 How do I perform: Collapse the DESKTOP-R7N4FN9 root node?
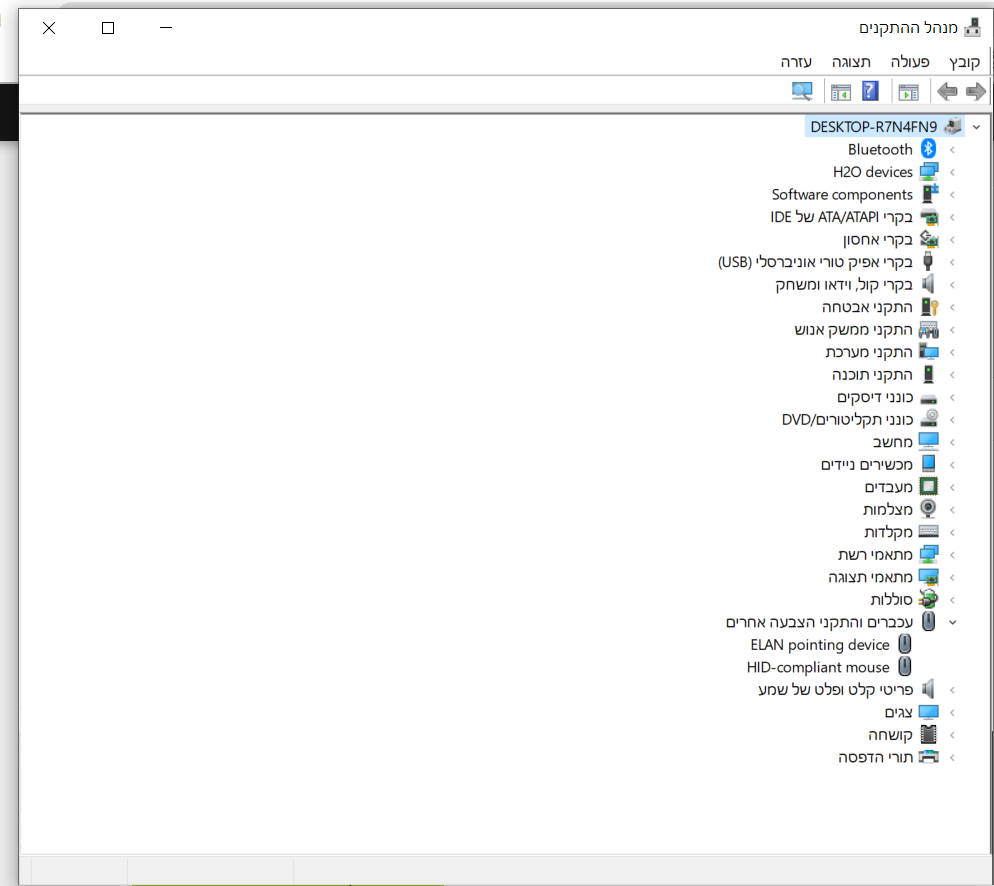pyautogui.click(x=976, y=127)
